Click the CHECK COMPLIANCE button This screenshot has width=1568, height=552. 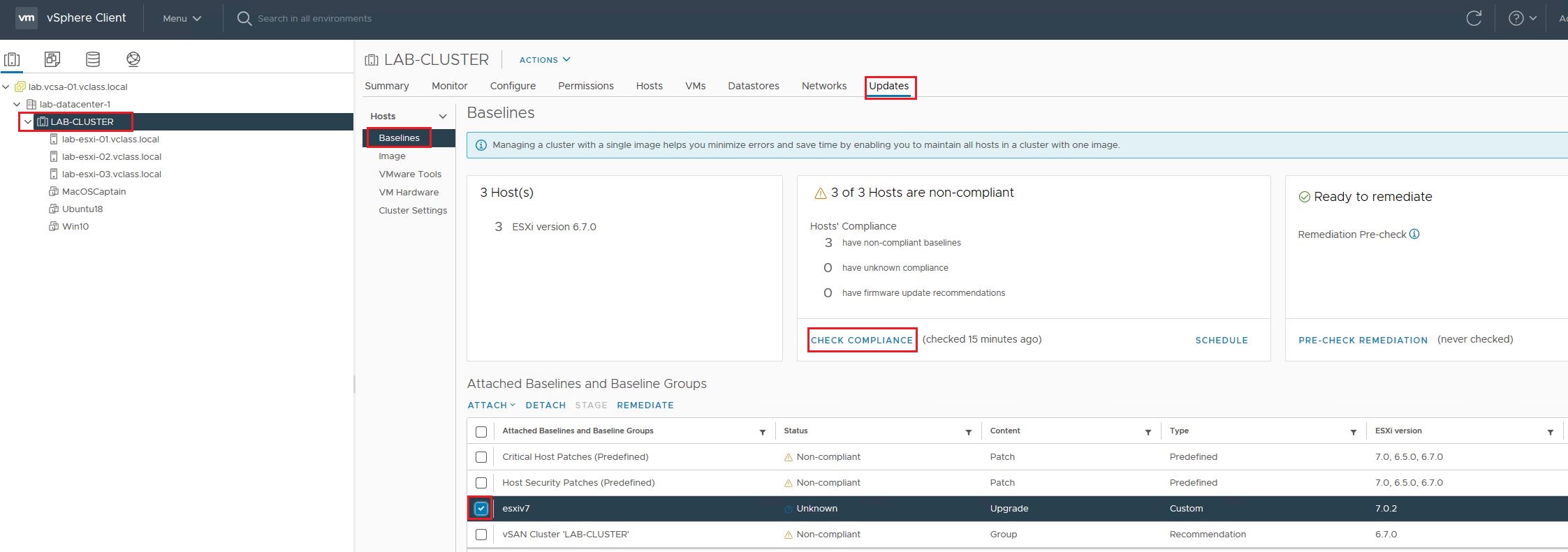tap(861, 340)
